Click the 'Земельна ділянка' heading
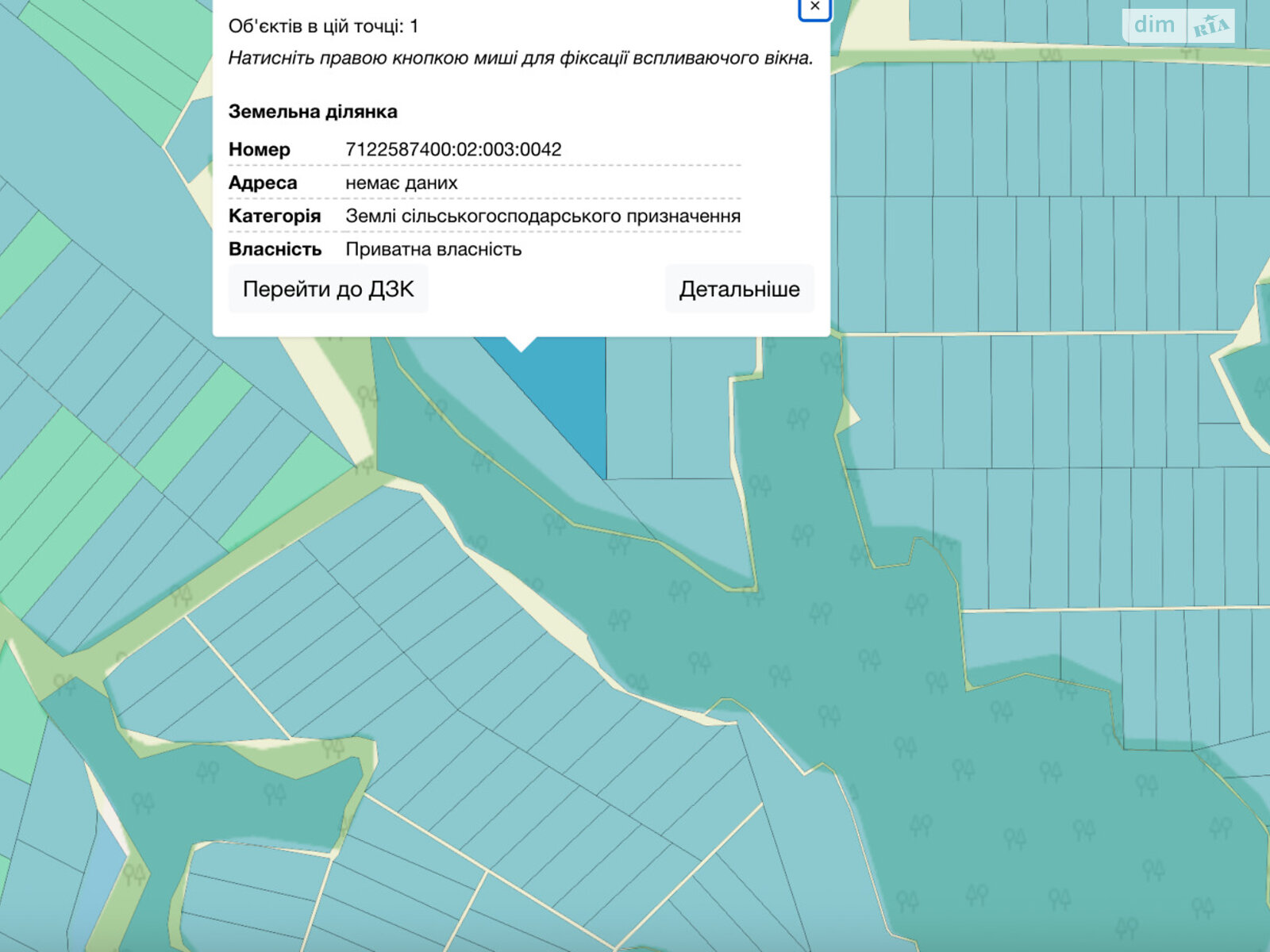The image size is (1270, 952). point(313,112)
